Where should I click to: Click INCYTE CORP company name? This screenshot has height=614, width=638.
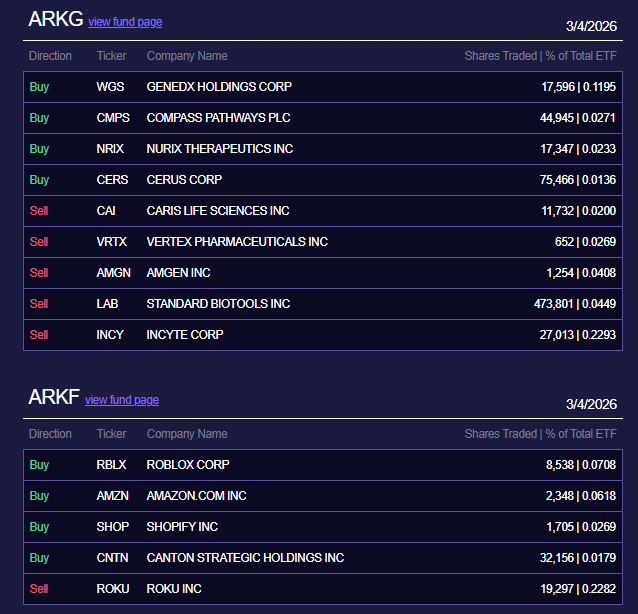tap(185, 334)
